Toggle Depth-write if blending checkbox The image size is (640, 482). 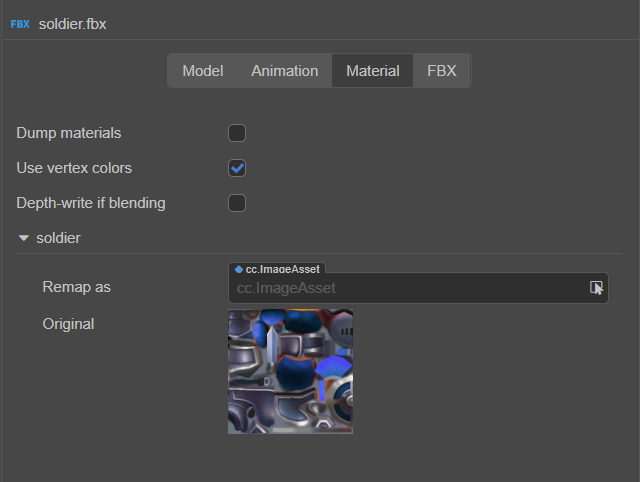237,203
